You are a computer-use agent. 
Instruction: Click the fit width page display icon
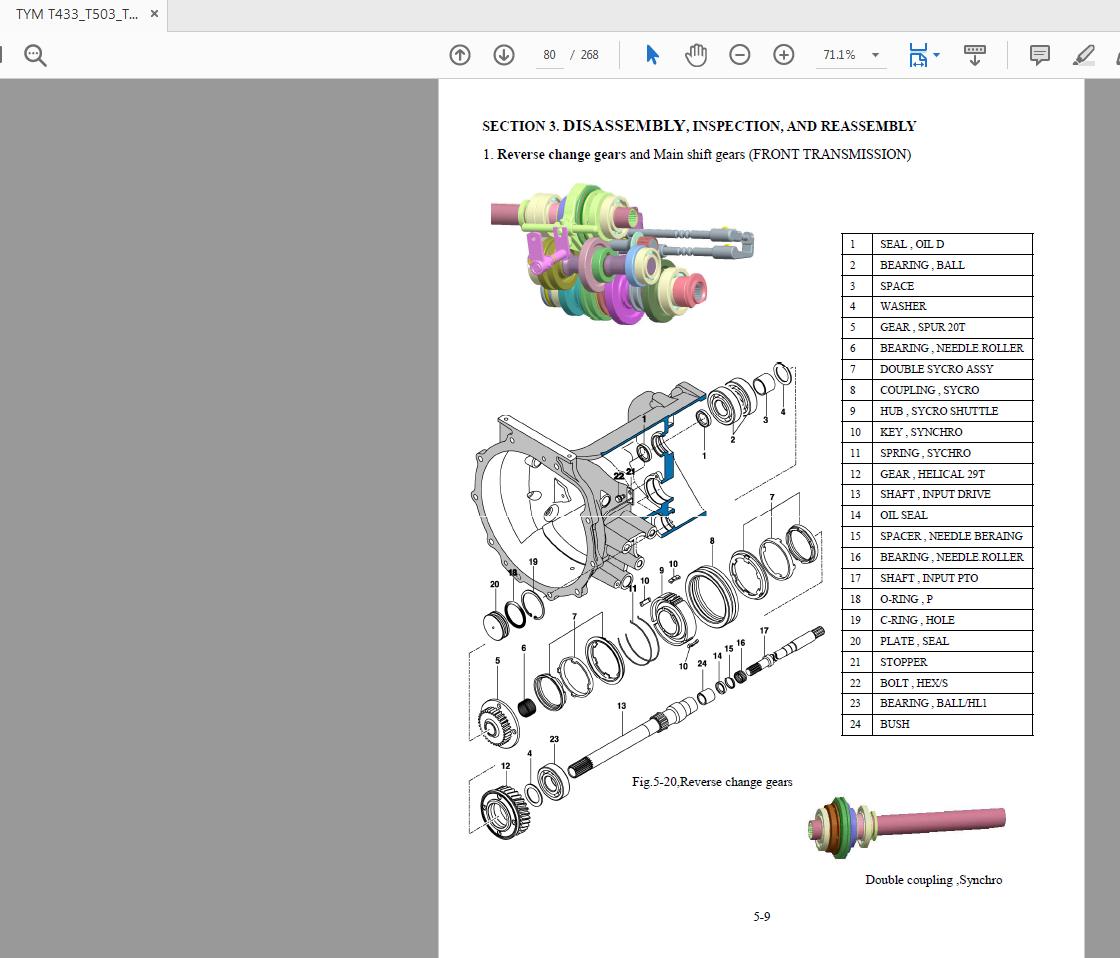[918, 55]
